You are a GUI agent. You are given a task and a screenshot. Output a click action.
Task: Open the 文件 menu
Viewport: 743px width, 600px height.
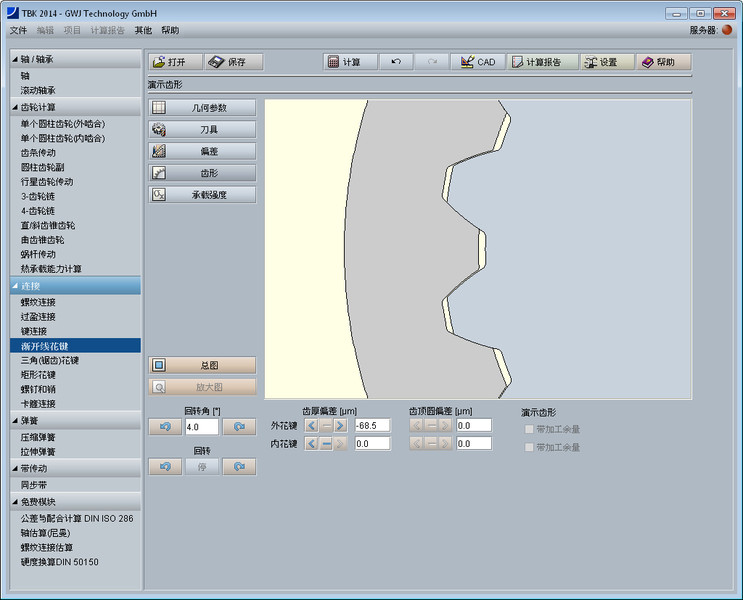coord(18,31)
